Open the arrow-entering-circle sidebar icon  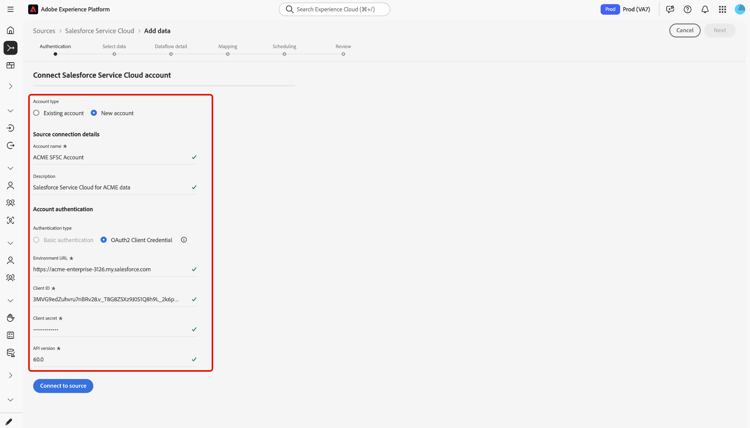[x=10, y=128]
